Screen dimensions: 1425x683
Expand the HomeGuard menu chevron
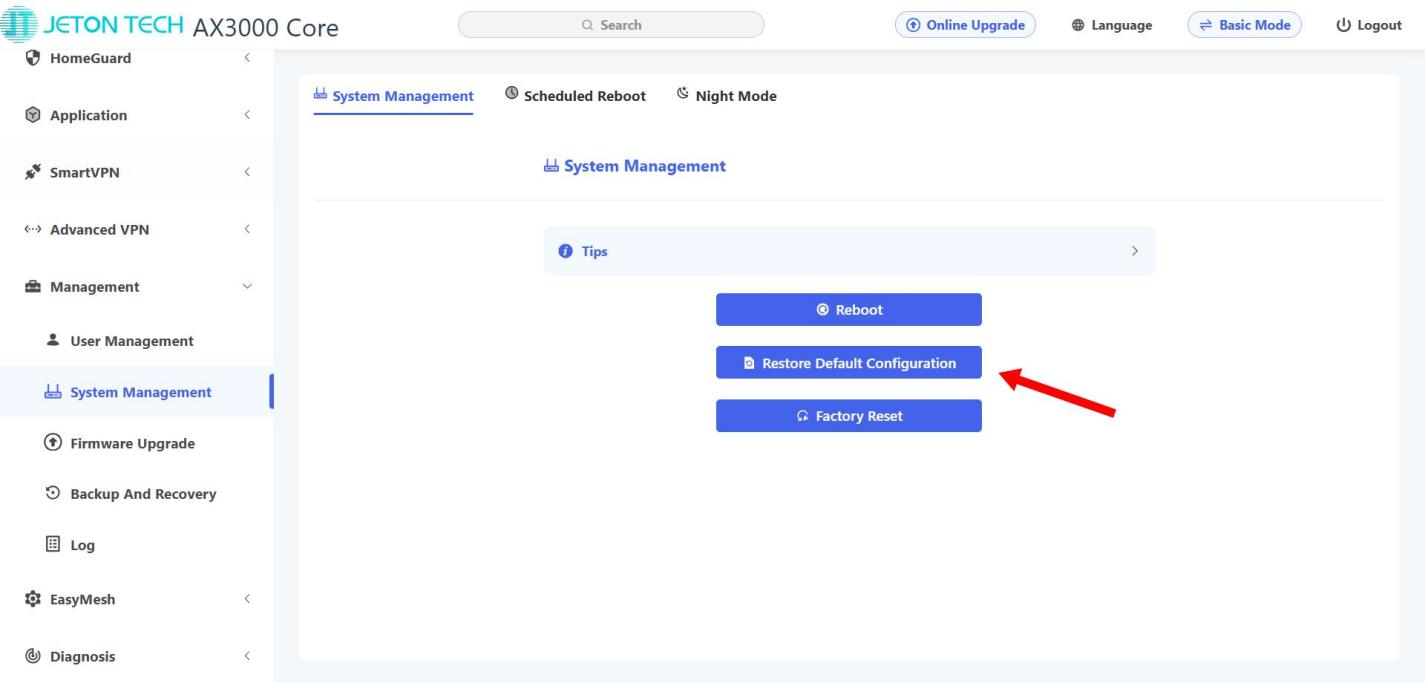(x=247, y=58)
